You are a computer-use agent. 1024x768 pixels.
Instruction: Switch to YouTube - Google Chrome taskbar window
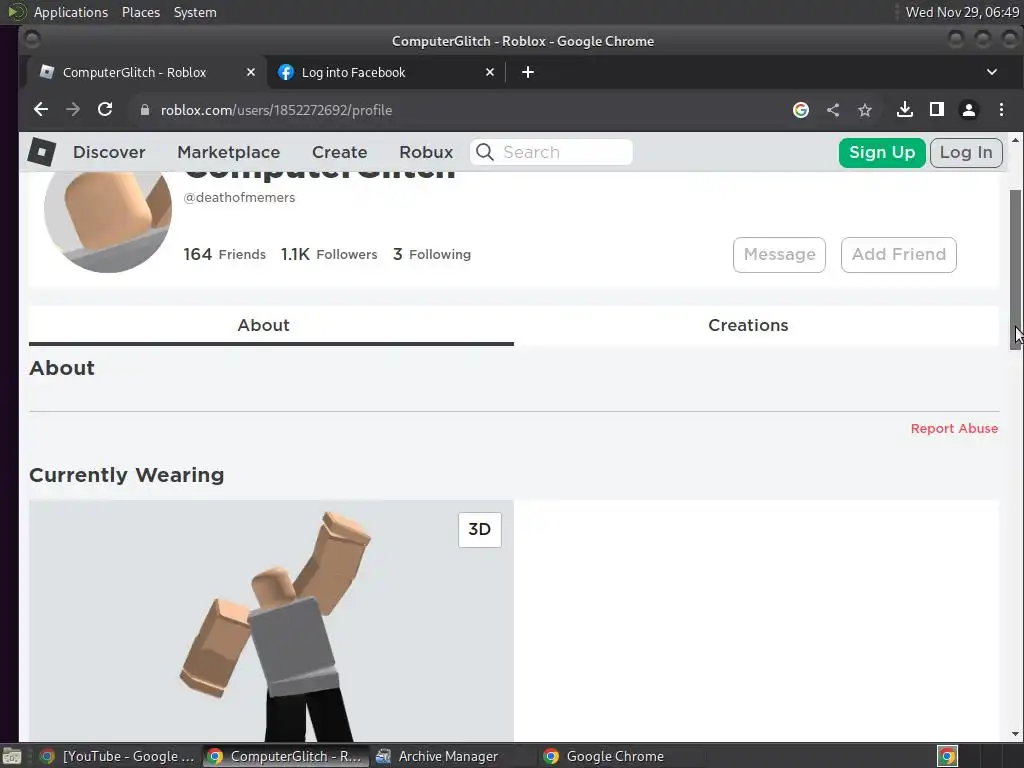click(118, 756)
